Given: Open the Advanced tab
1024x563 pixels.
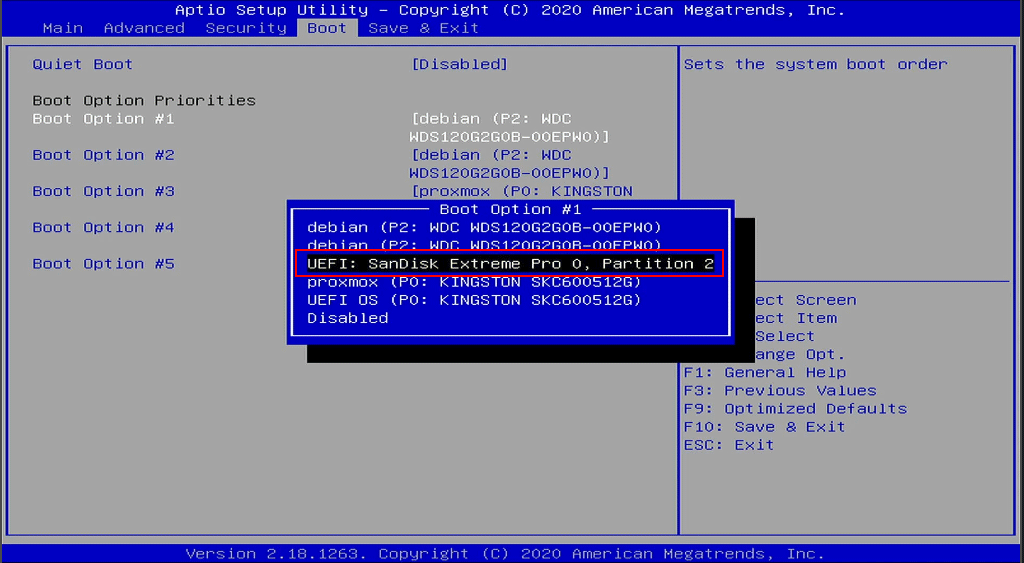Looking at the screenshot, I should click(x=144, y=28).
